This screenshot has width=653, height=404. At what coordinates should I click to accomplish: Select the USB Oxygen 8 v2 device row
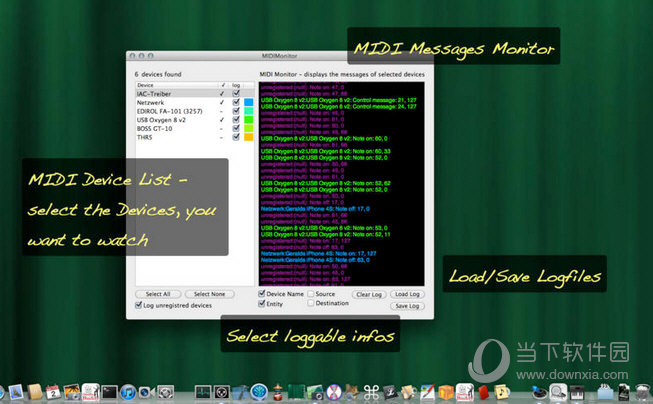[194, 120]
